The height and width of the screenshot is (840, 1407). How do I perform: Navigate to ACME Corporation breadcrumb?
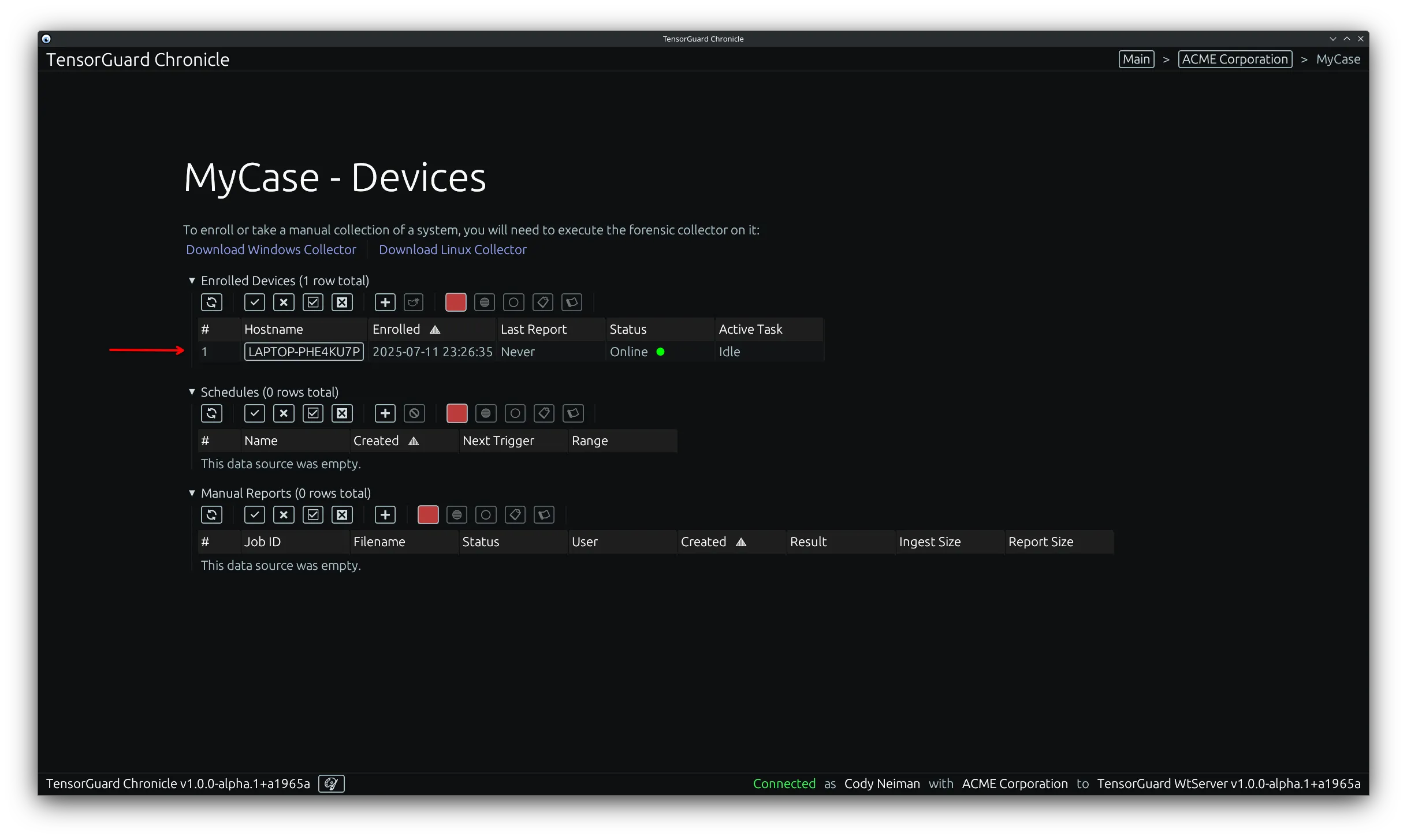1234,59
